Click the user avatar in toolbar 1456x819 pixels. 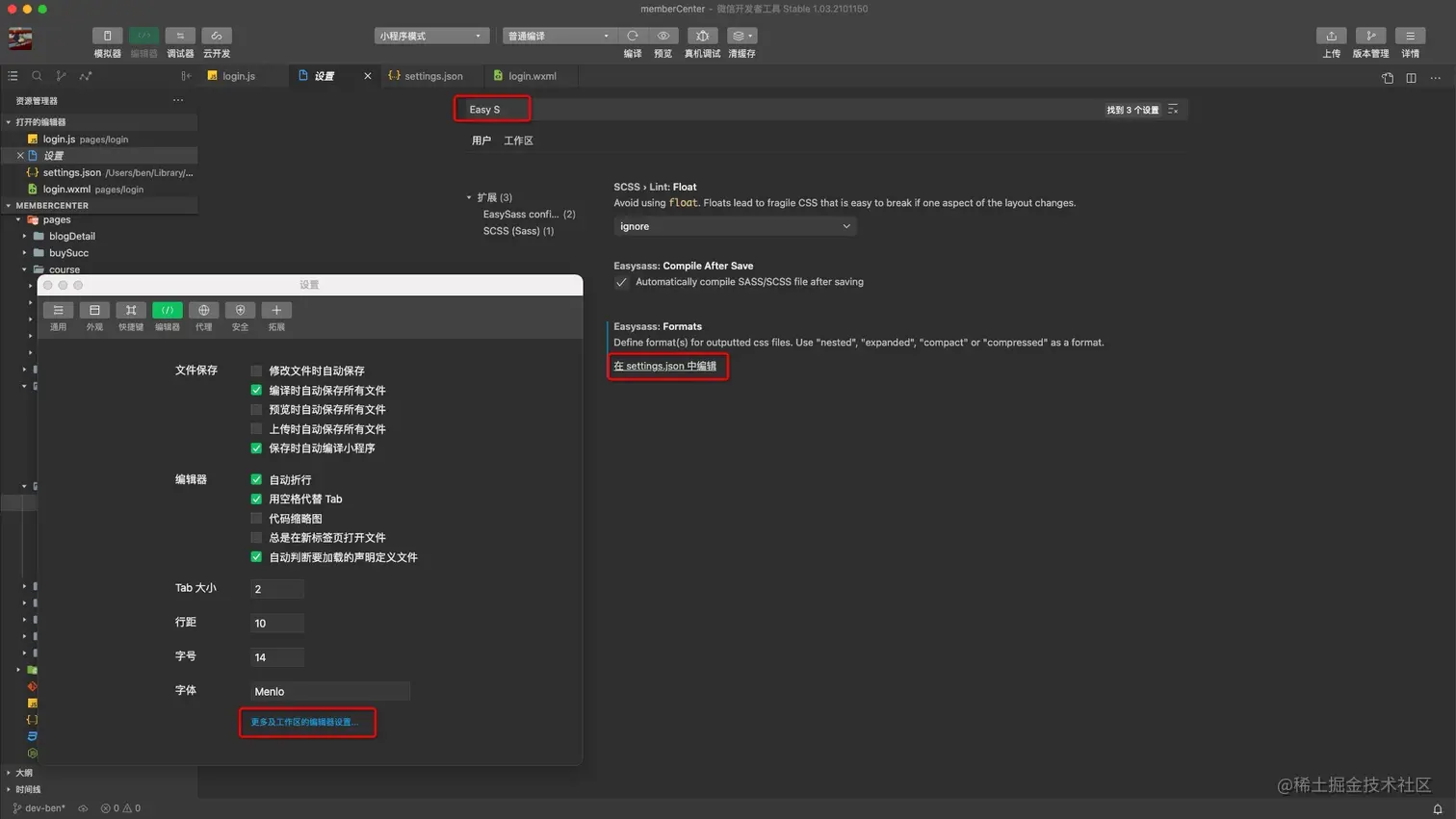(20, 38)
